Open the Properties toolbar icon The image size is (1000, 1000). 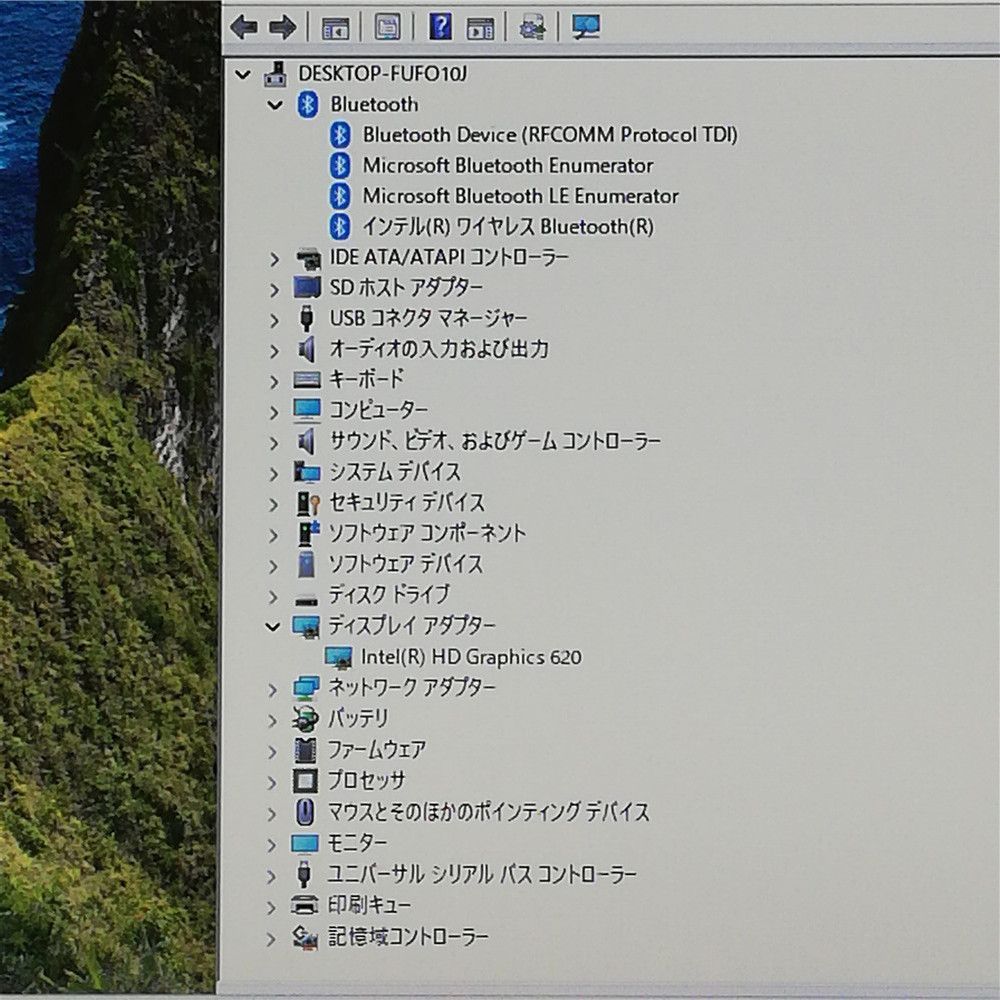point(387,28)
